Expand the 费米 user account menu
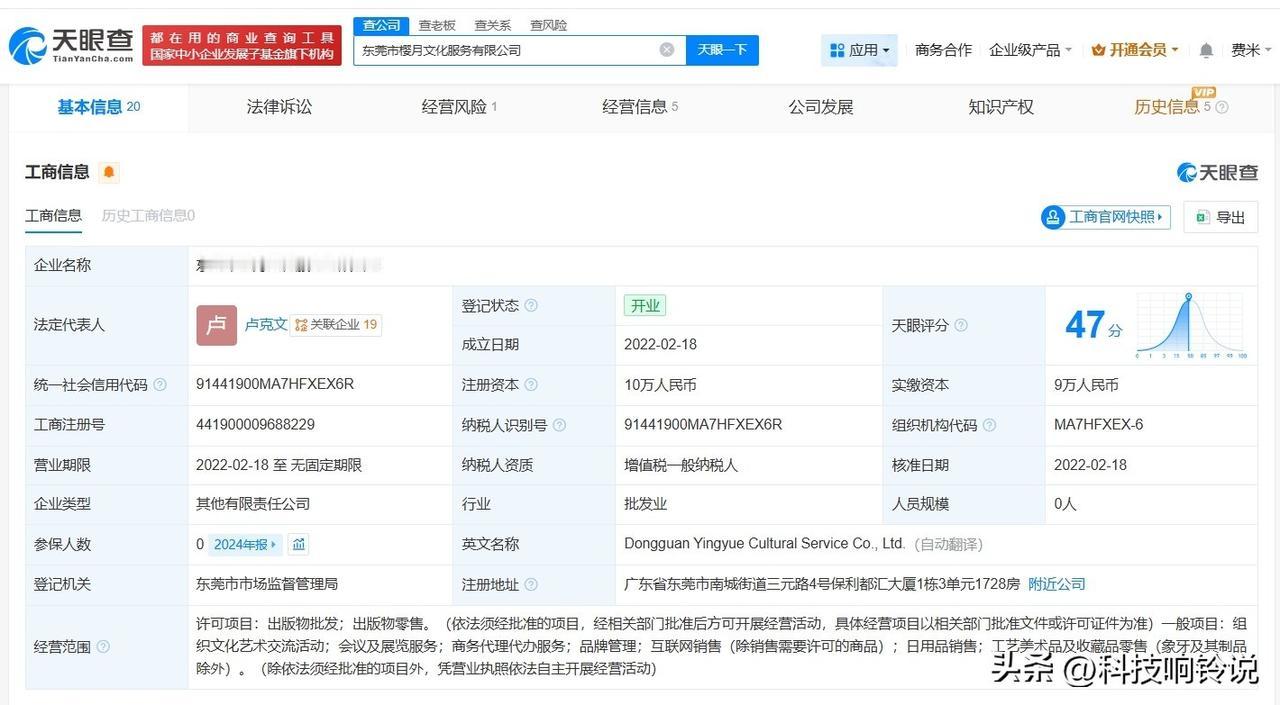The height and width of the screenshot is (705, 1280). (x=1251, y=50)
